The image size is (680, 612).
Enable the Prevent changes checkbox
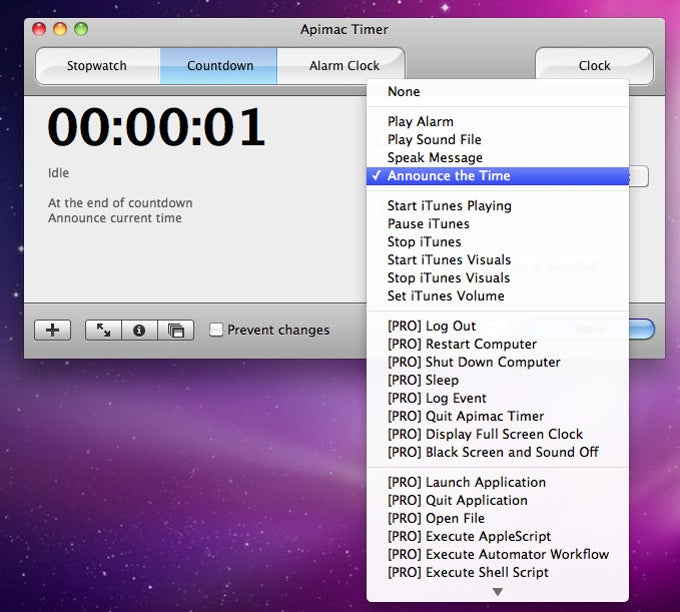[216, 330]
